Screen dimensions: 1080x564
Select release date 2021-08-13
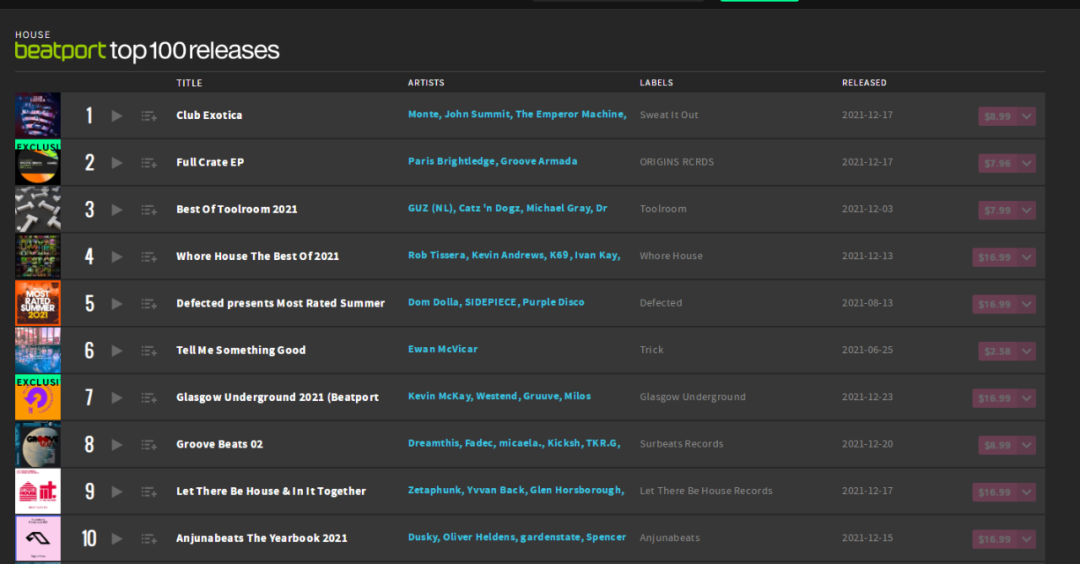tap(867, 303)
